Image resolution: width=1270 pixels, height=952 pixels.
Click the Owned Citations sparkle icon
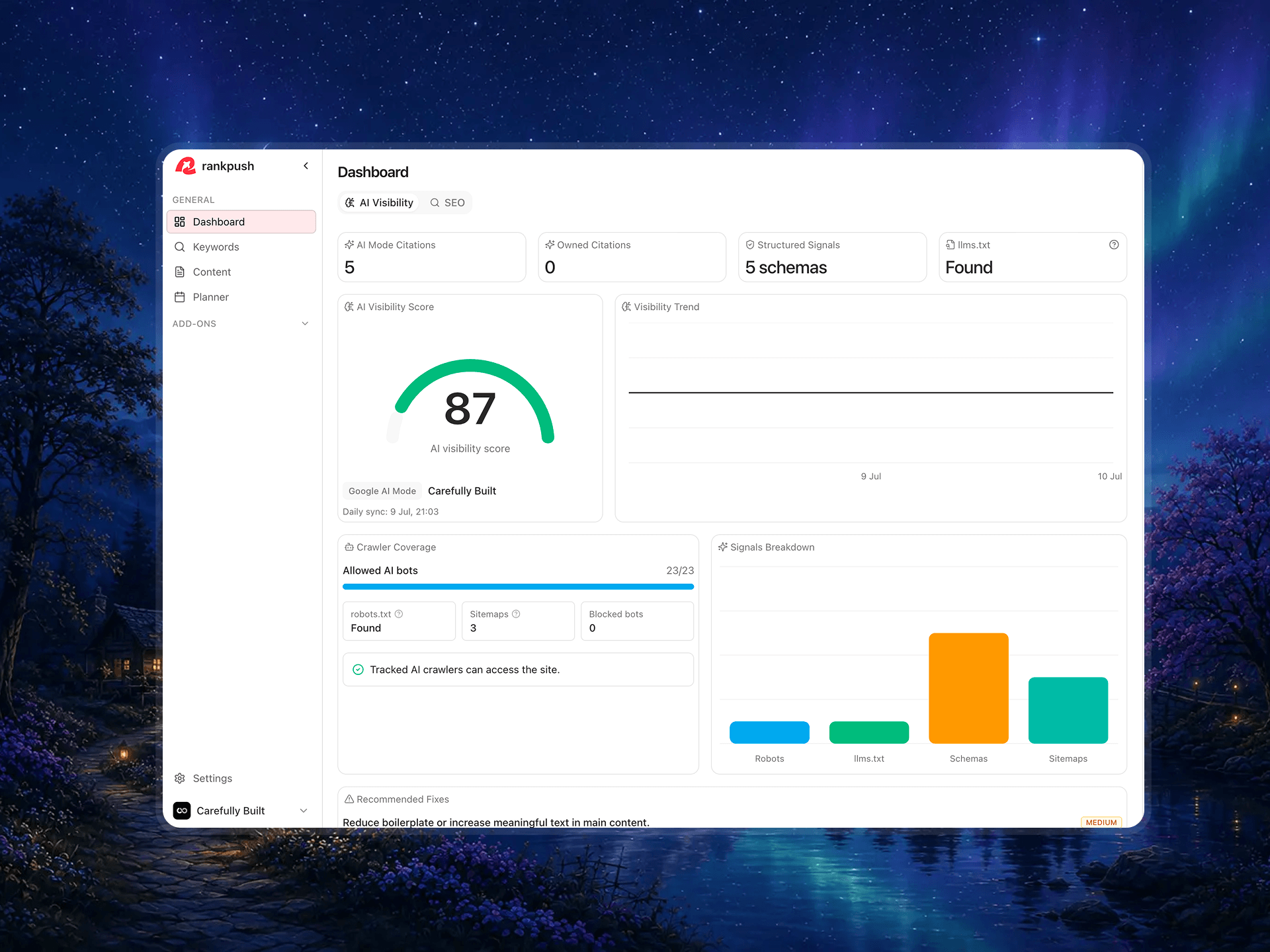(550, 245)
